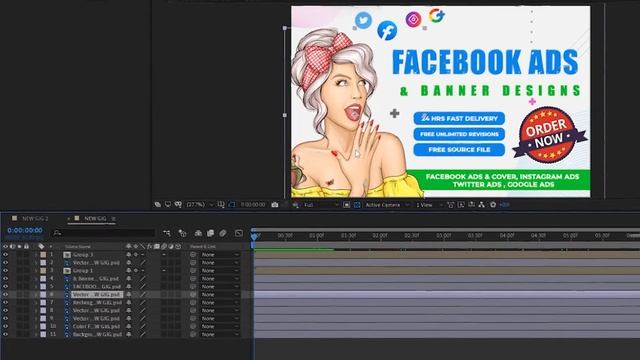Switch to the NEW GIG 2 timeline tab

point(35,219)
